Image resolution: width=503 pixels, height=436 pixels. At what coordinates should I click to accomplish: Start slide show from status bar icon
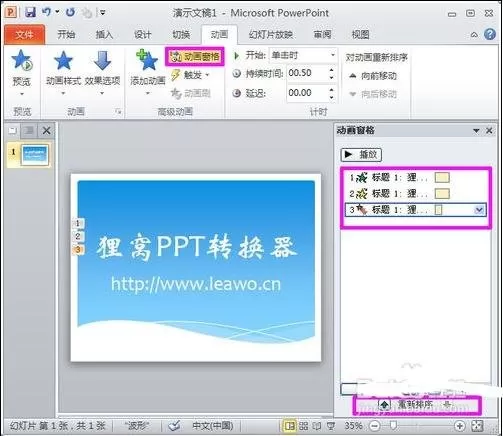click(331, 426)
